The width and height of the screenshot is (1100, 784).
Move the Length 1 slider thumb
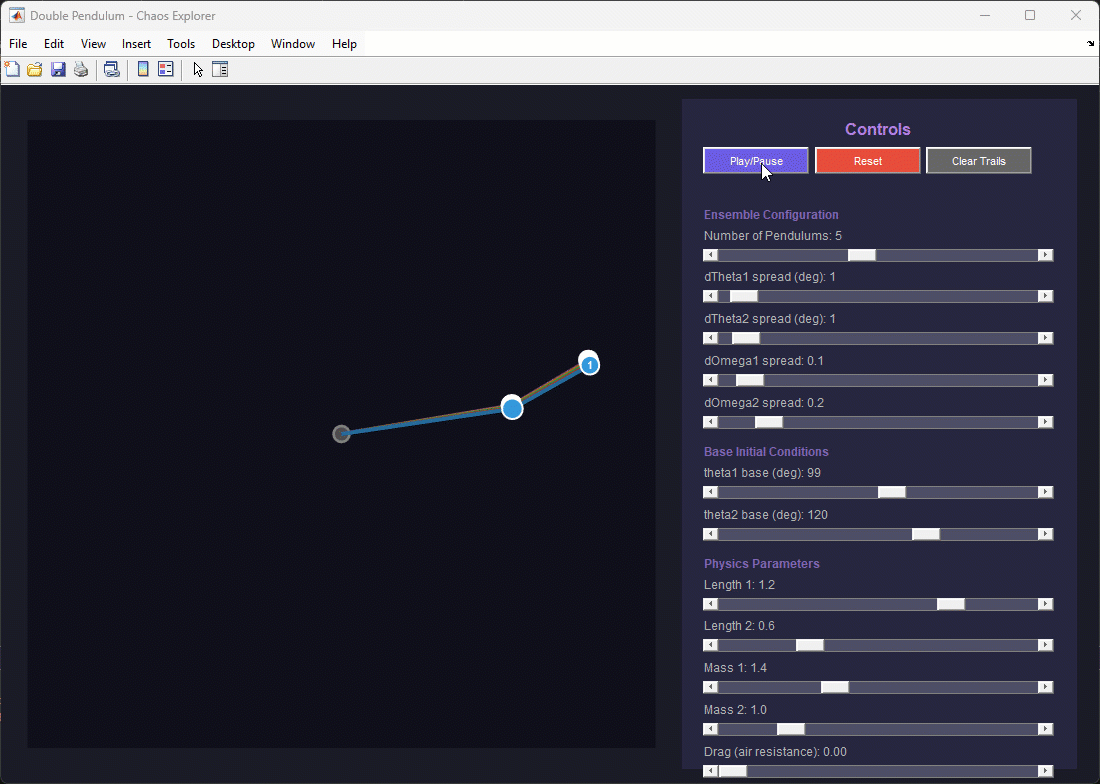coord(950,603)
